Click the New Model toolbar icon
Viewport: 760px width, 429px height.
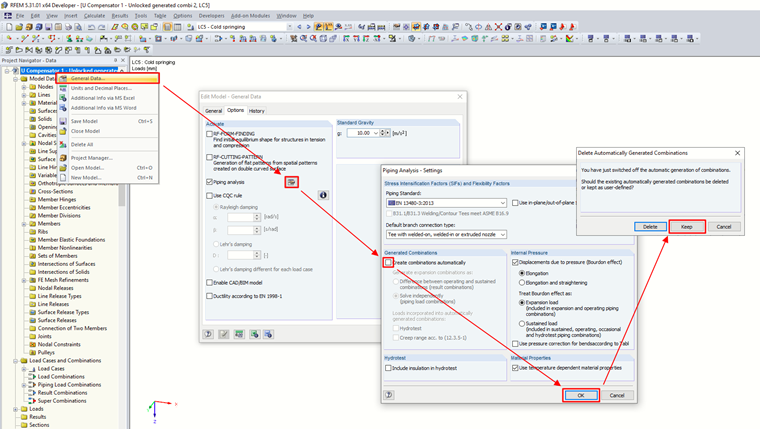pyautogui.click(x=9, y=27)
